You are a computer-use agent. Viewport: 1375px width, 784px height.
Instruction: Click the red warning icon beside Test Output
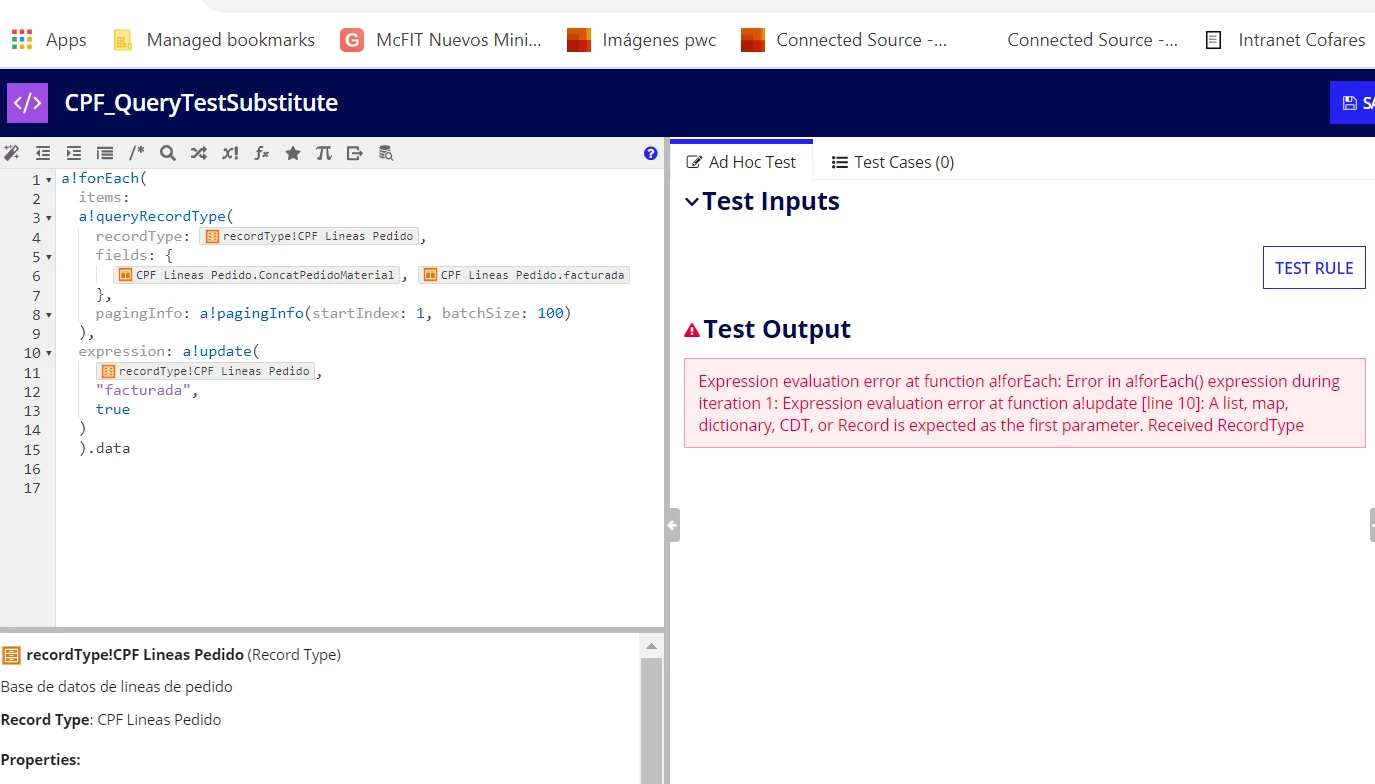(692, 330)
